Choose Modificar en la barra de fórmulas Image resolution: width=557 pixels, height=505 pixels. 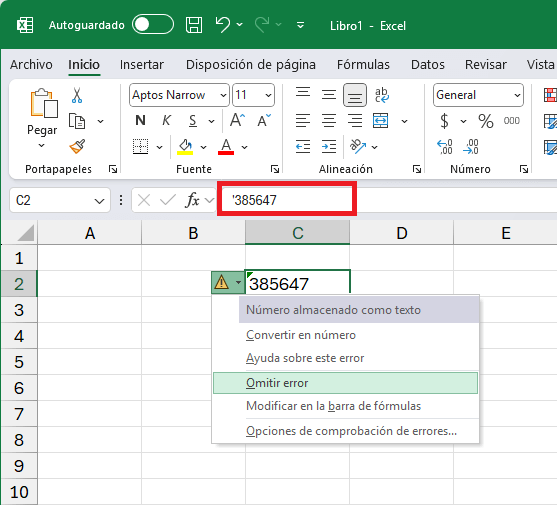click(333, 406)
